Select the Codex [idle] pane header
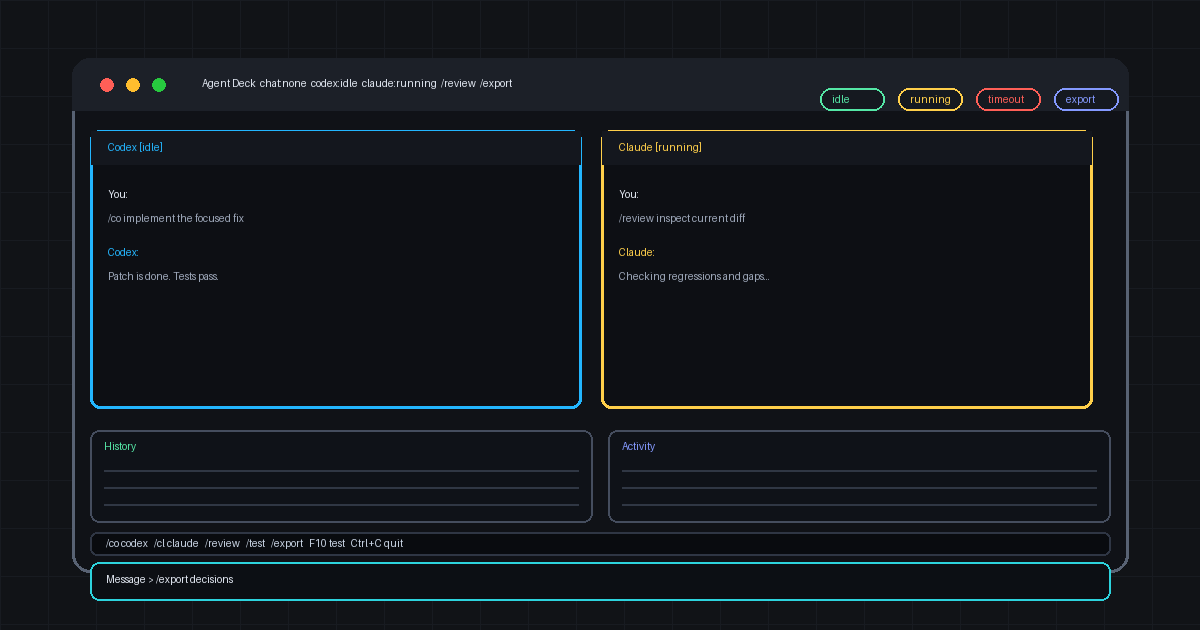 pyautogui.click(x=336, y=148)
